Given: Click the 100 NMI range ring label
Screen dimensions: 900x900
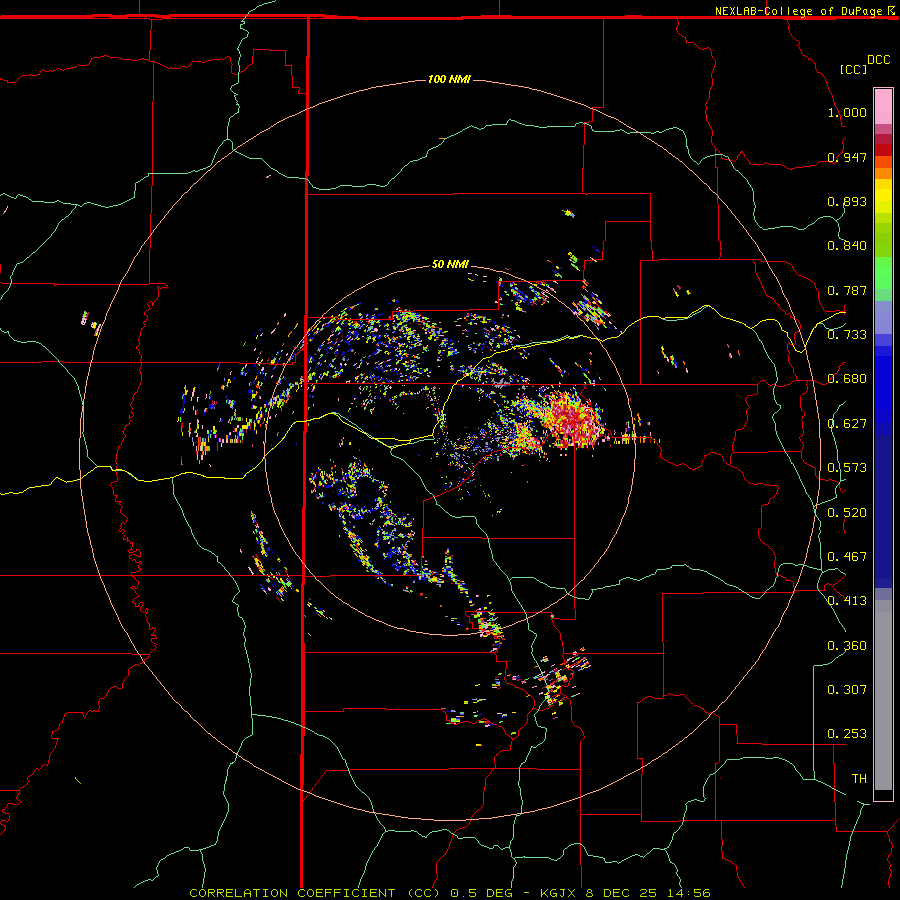Looking at the screenshot, I should pyautogui.click(x=449, y=79).
